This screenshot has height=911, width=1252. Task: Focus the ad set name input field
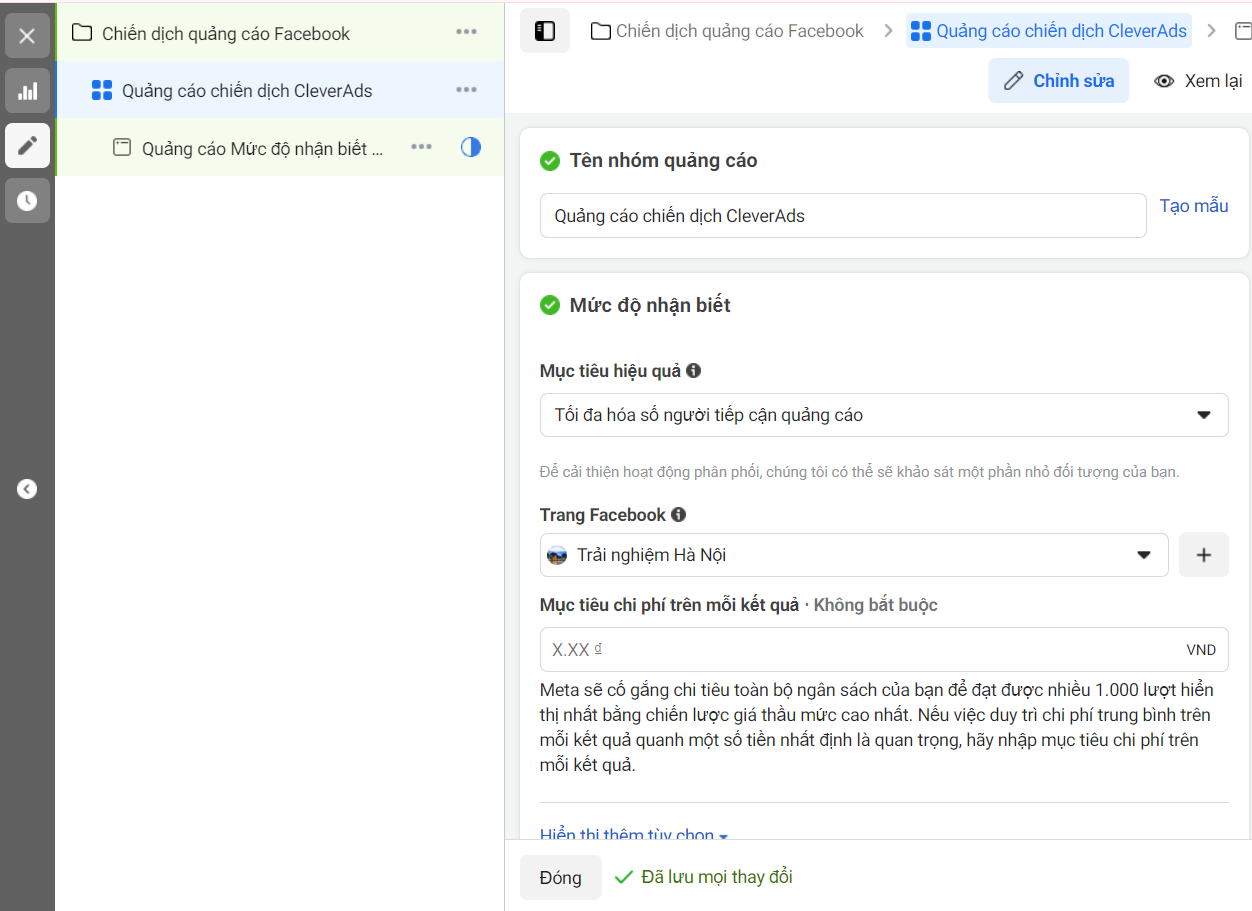[x=843, y=215]
